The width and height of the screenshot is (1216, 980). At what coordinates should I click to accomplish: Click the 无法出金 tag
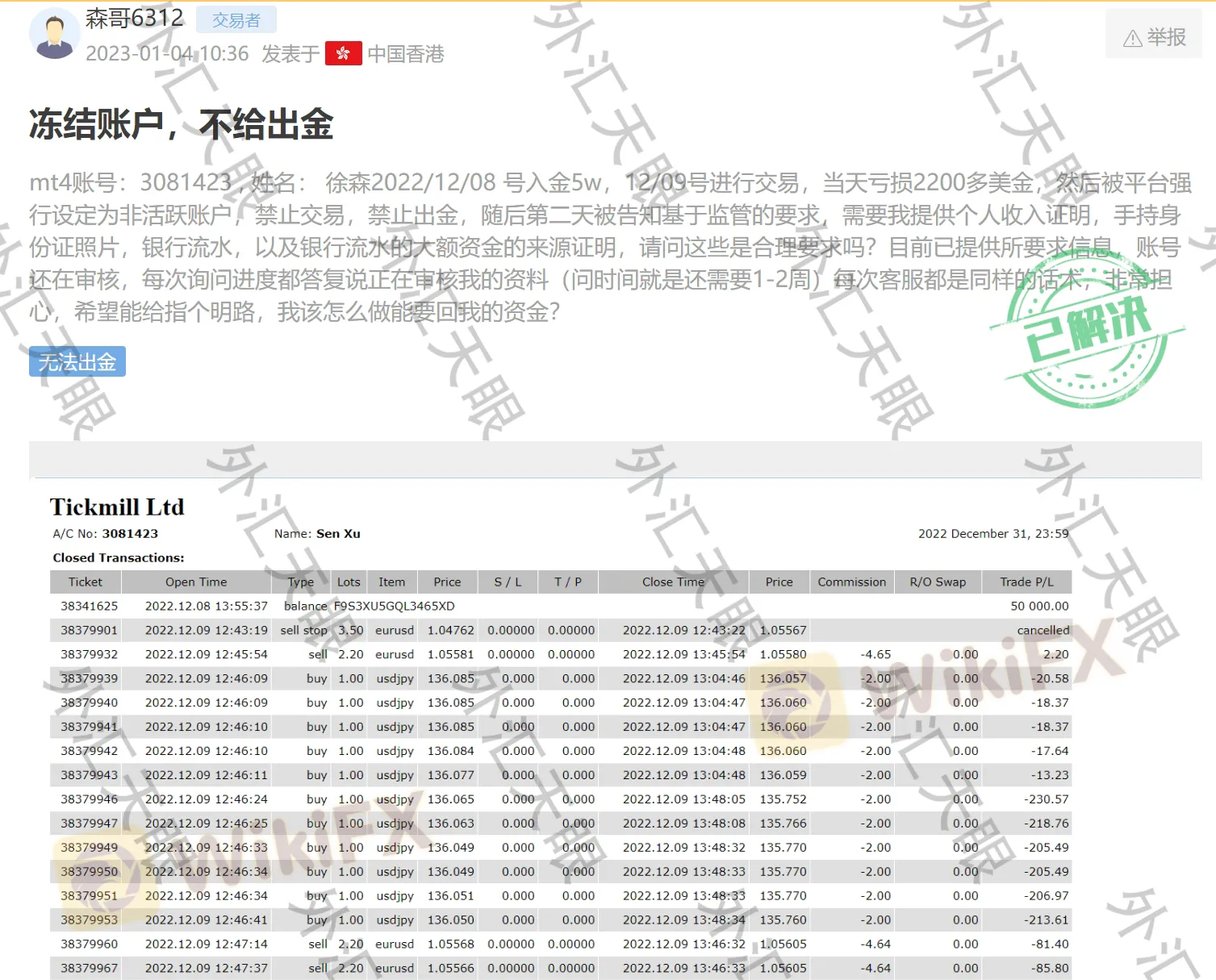click(77, 362)
